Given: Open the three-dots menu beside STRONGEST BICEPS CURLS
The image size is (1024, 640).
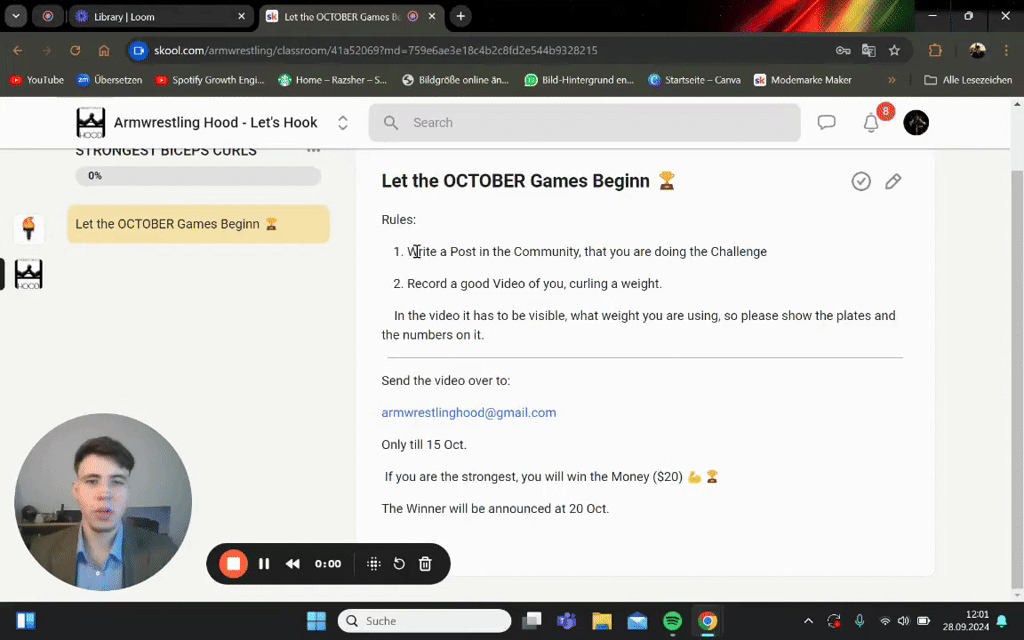Looking at the screenshot, I should click(x=313, y=151).
